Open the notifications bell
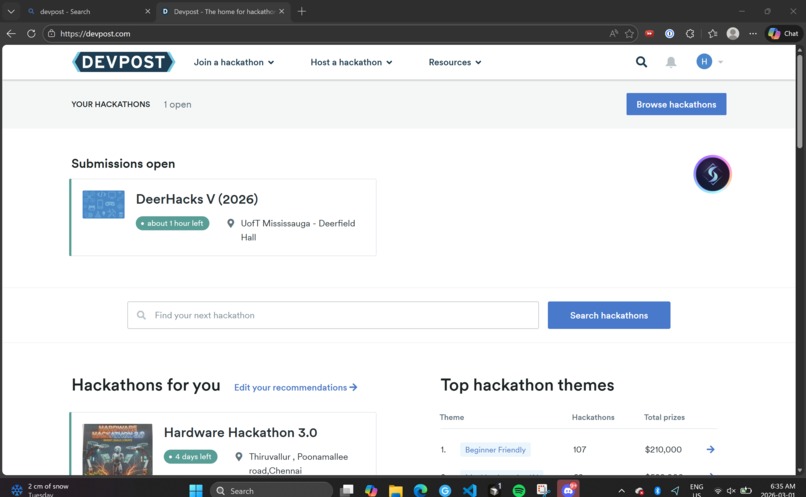This screenshot has width=806, height=497. pos(671,62)
